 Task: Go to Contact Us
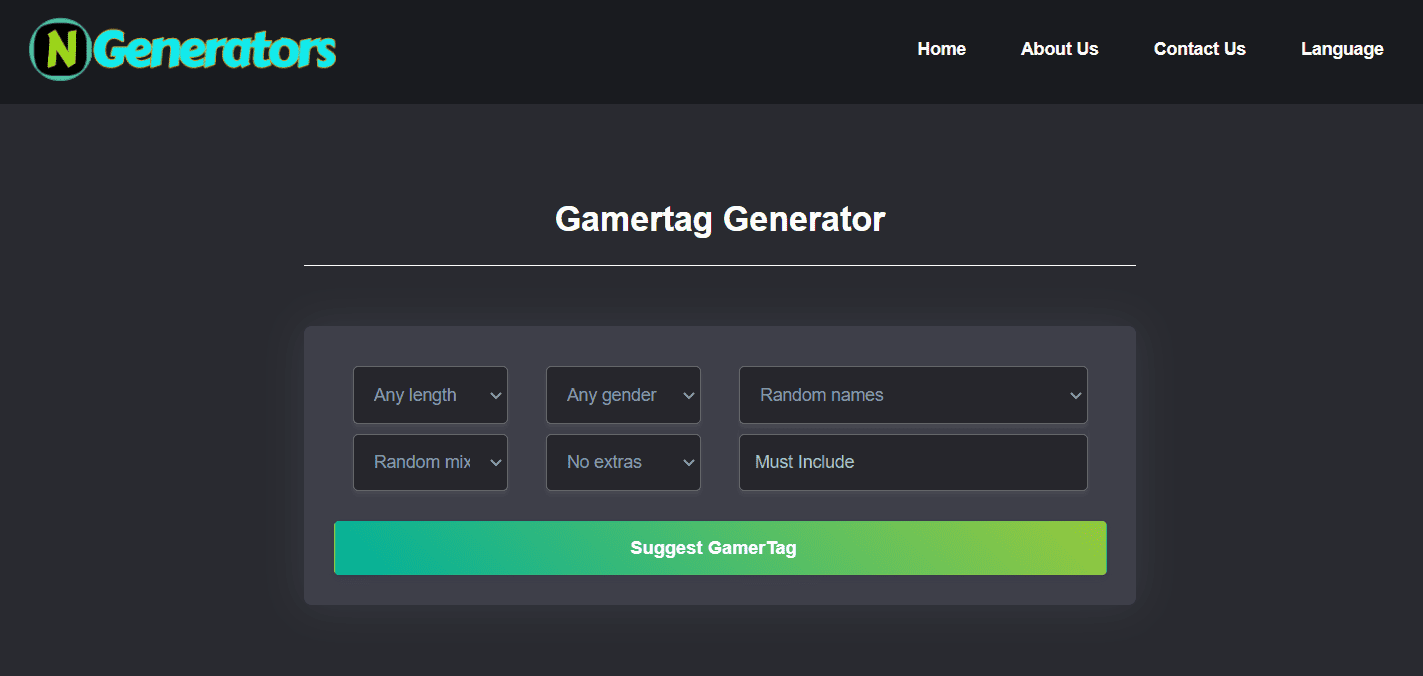click(1199, 48)
